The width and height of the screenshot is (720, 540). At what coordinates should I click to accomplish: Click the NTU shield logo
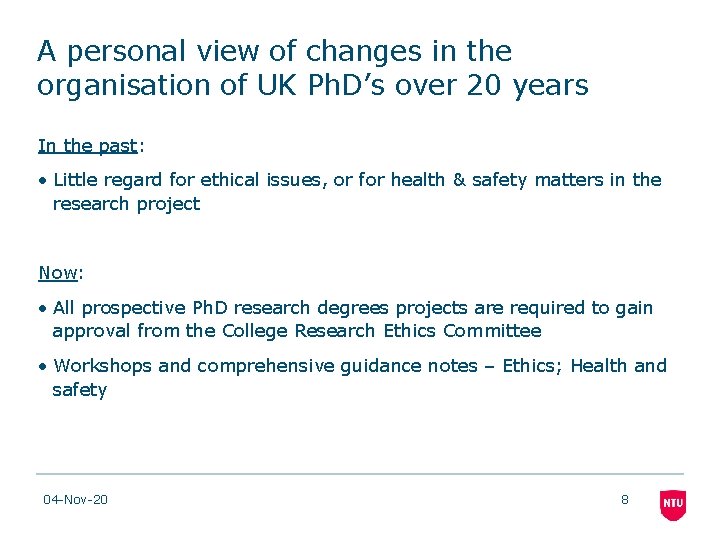(x=673, y=505)
